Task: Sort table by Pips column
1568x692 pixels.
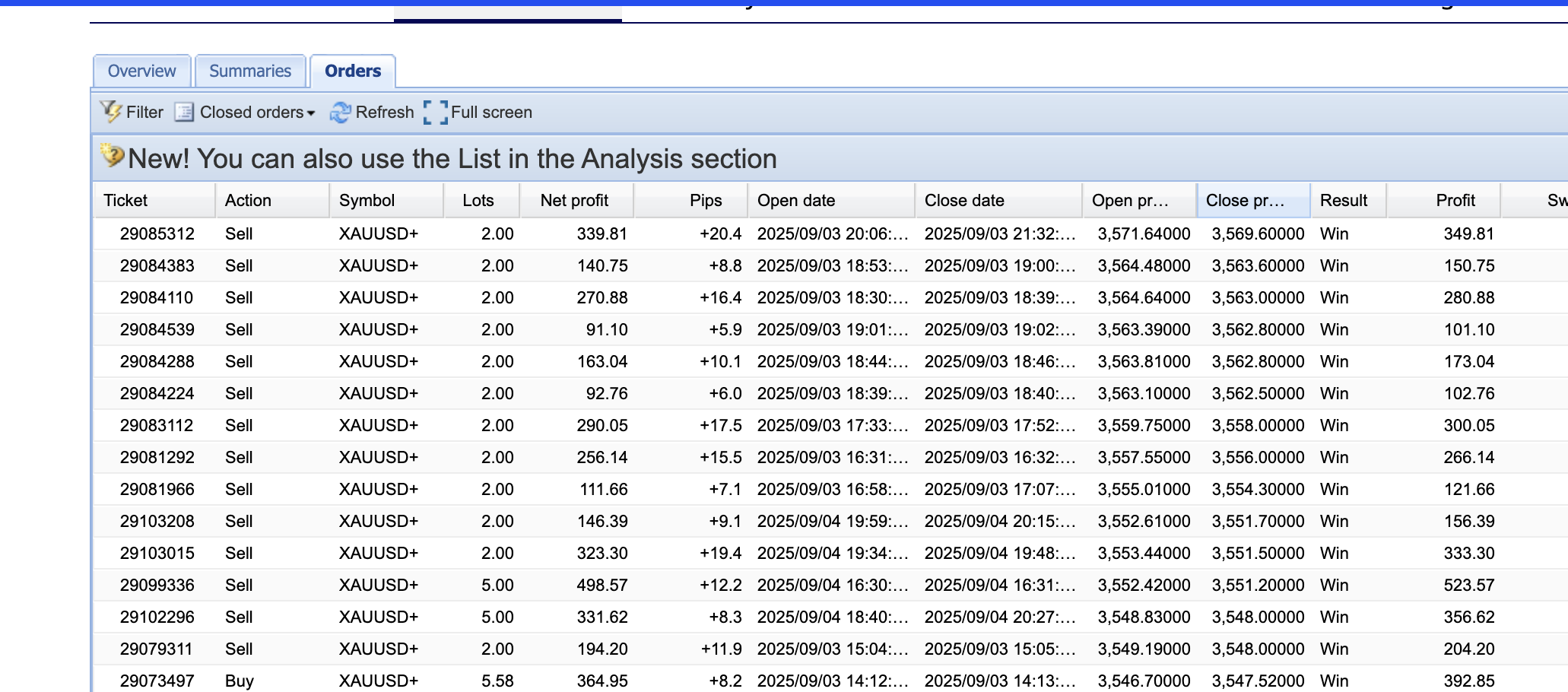Action: click(705, 201)
